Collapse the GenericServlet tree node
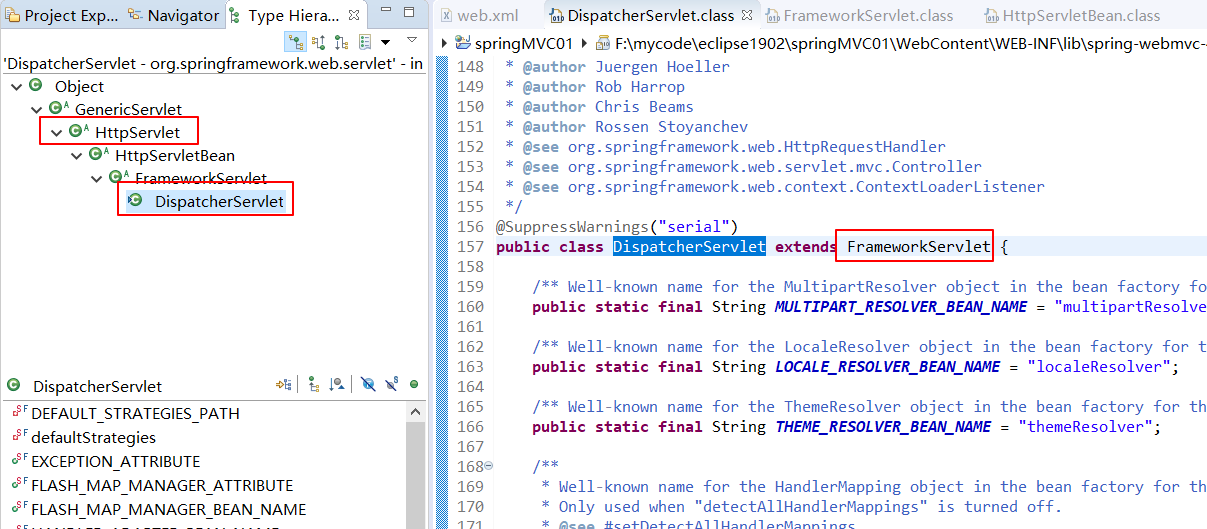The height and width of the screenshot is (529, 1207). point(37,109)
